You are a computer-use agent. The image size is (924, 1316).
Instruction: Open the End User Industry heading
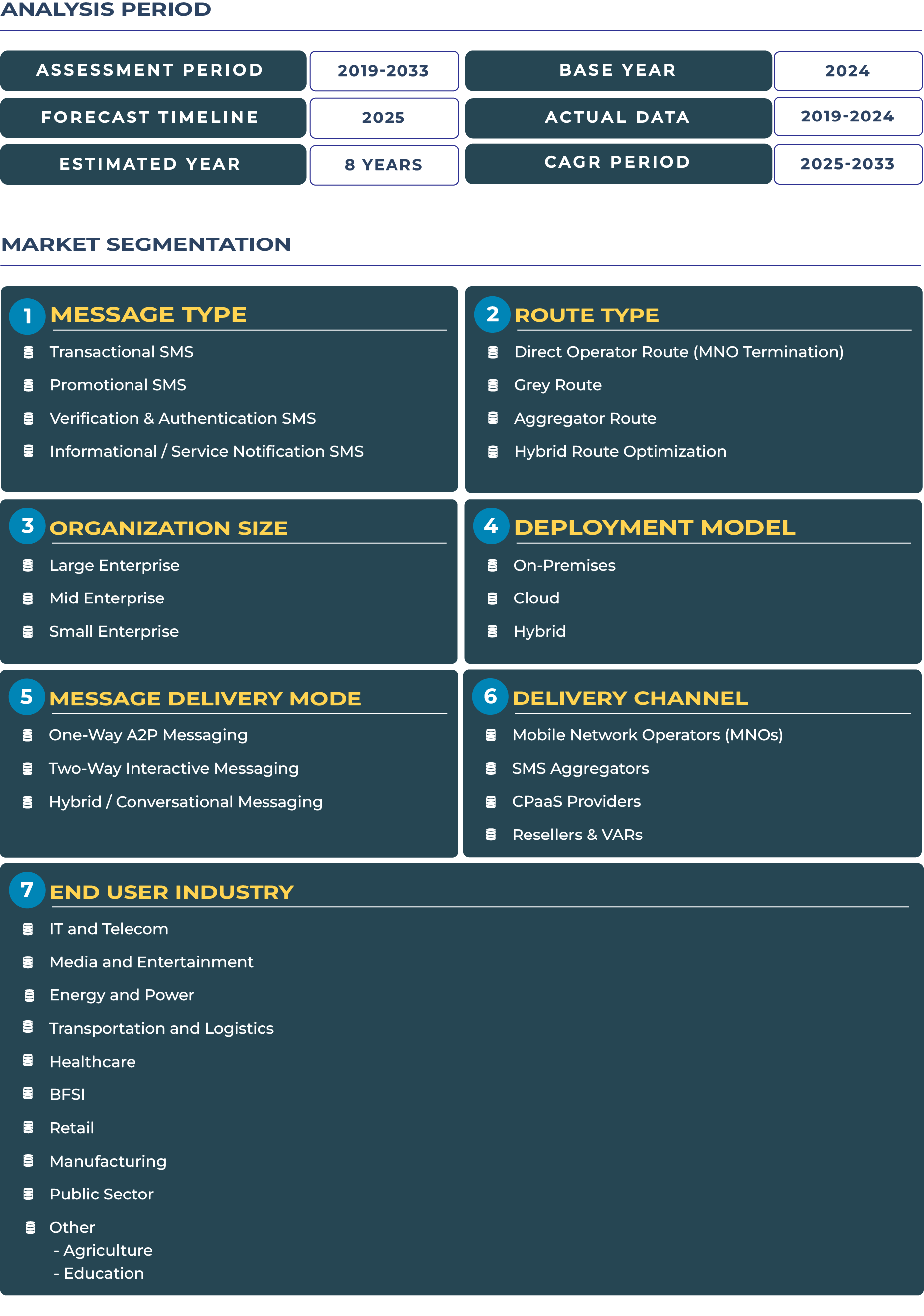click(171, 892)
